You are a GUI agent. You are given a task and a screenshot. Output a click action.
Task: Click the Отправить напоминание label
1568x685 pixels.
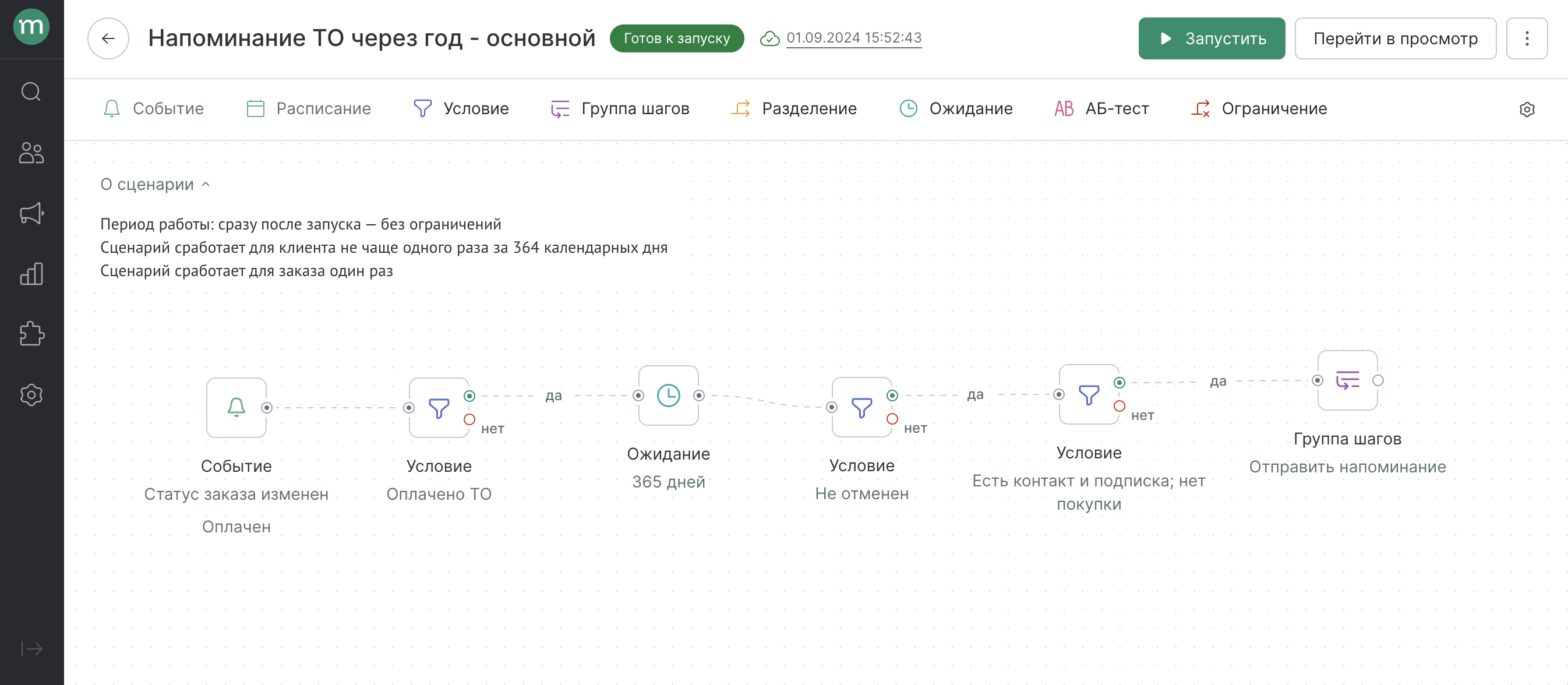point(1347,467)
